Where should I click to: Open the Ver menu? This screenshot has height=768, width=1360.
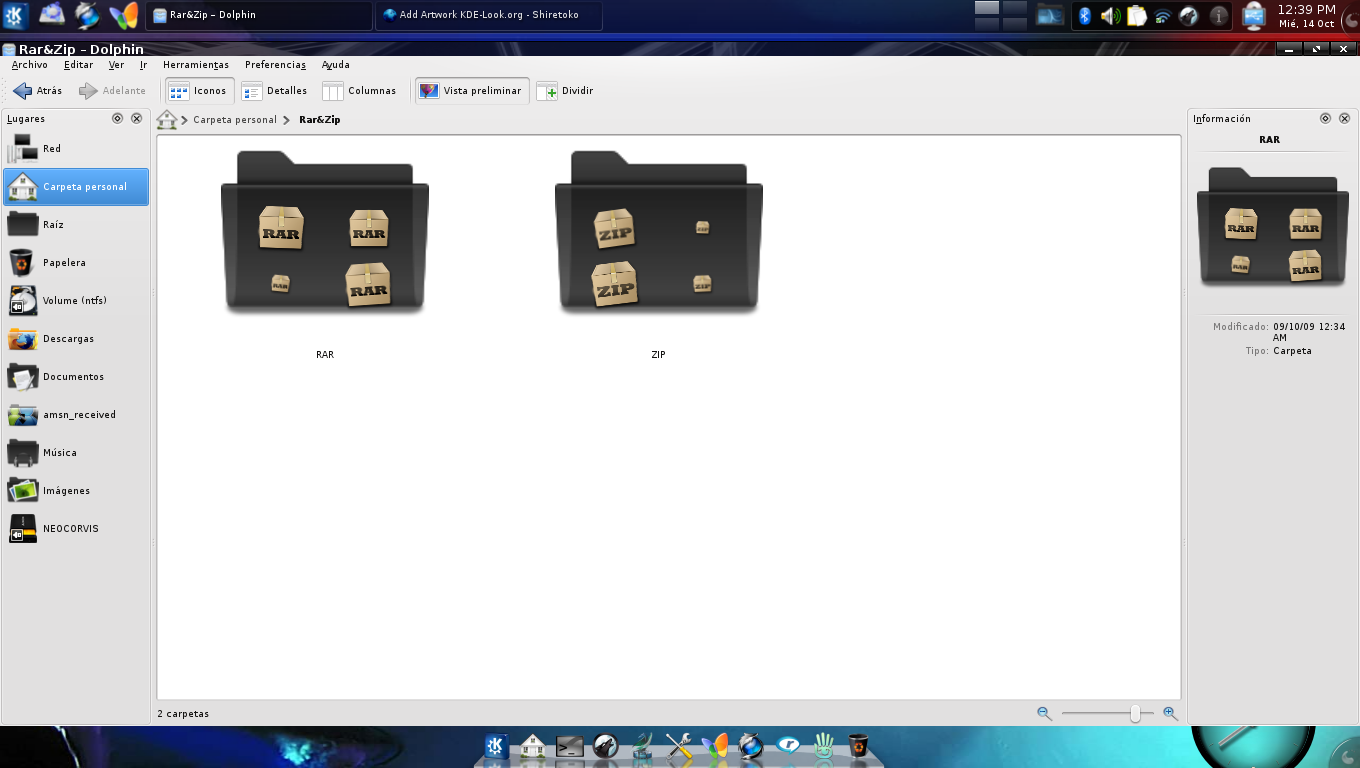pos(116,65)
